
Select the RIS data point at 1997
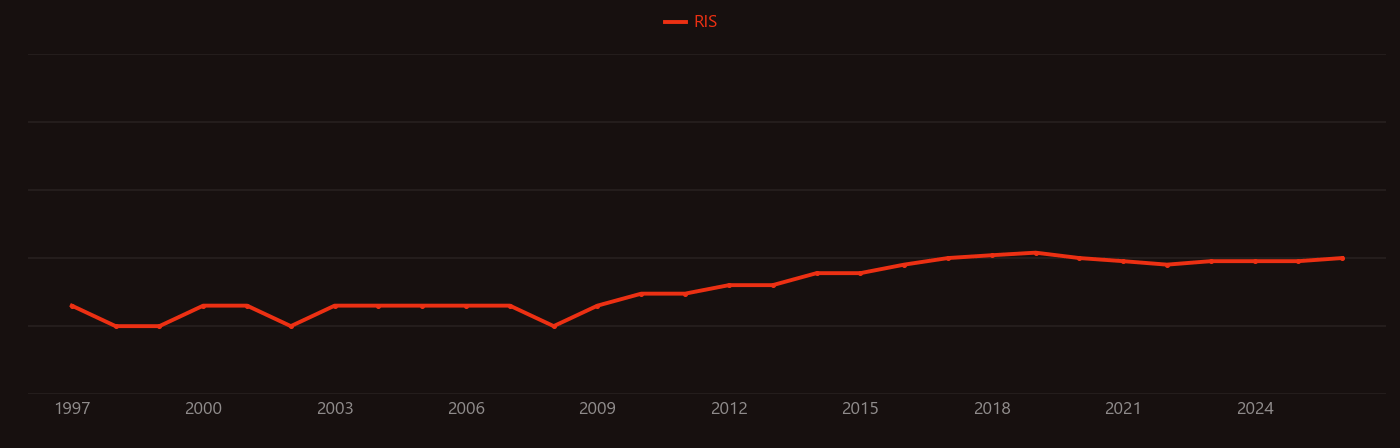pos(72,306)
